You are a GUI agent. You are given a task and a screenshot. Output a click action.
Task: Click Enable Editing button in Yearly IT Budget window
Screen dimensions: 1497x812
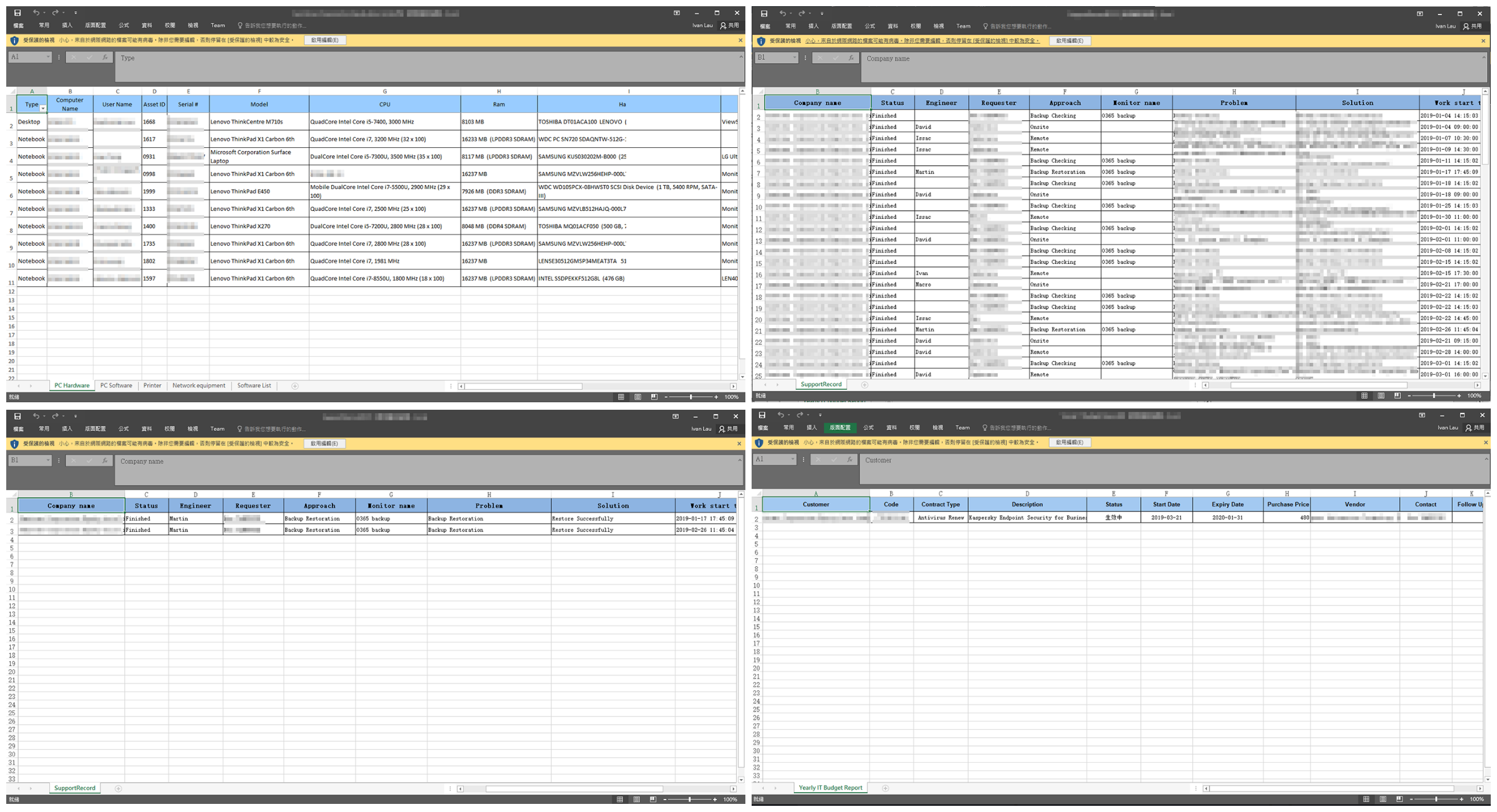click(1070, 442)
